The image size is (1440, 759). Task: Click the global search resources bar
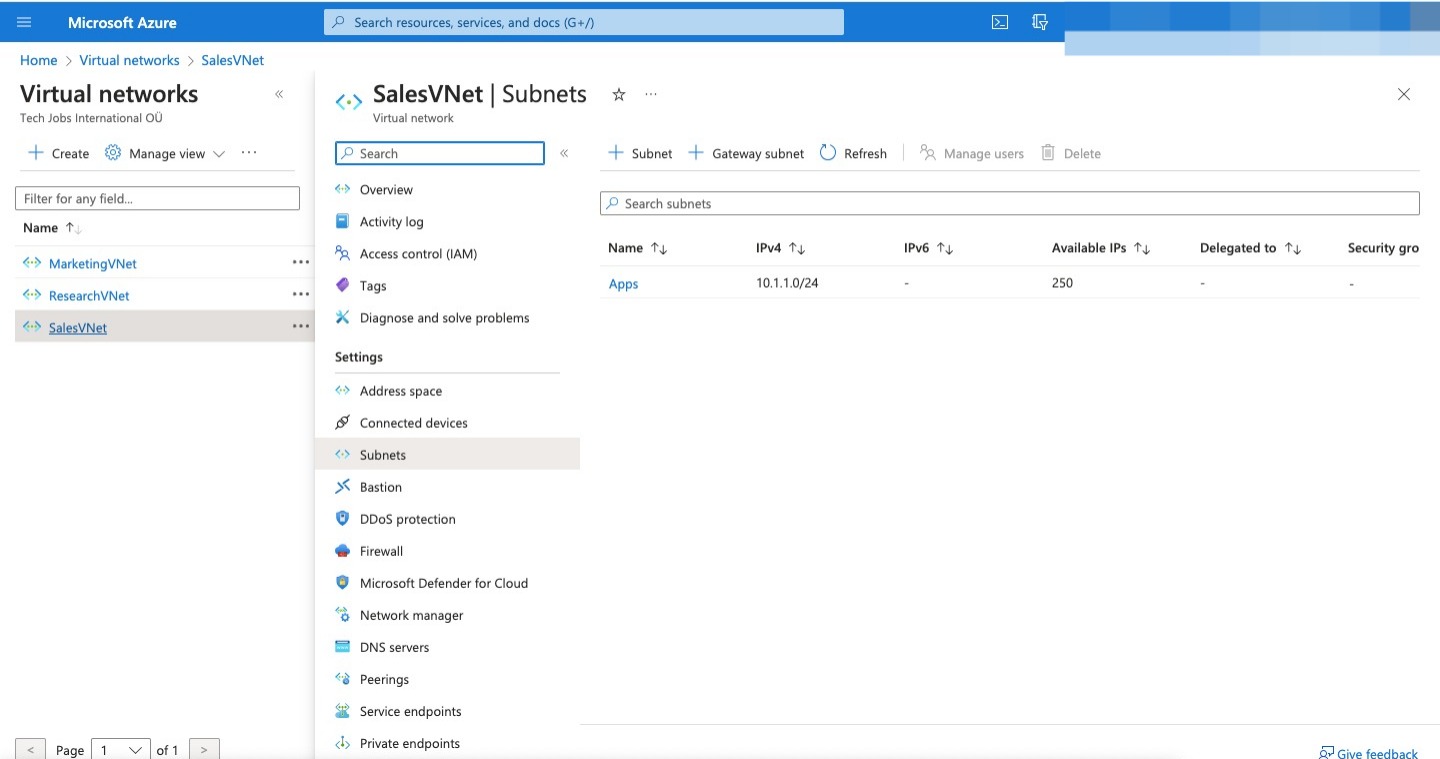(x=584, y=22)
